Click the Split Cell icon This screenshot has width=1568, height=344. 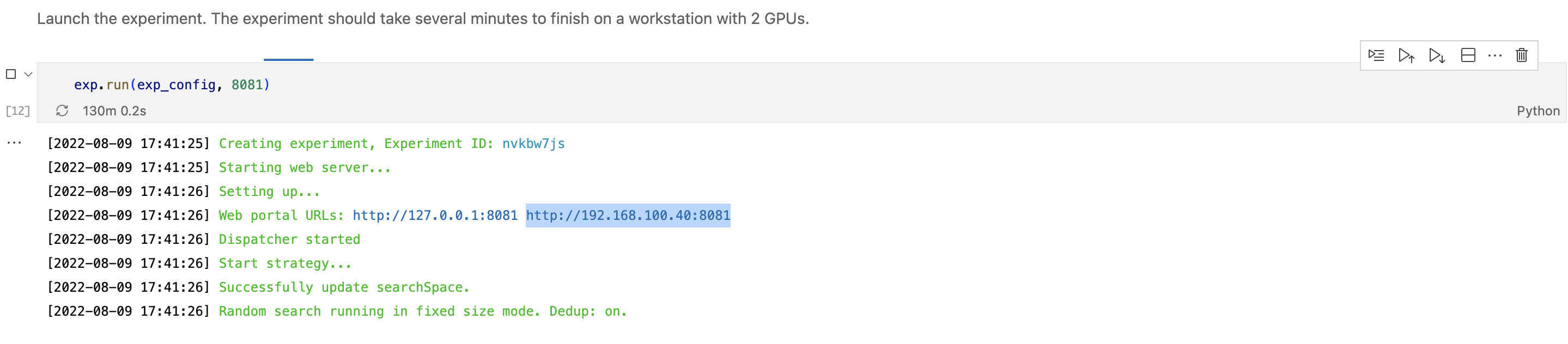[1469, 54]
